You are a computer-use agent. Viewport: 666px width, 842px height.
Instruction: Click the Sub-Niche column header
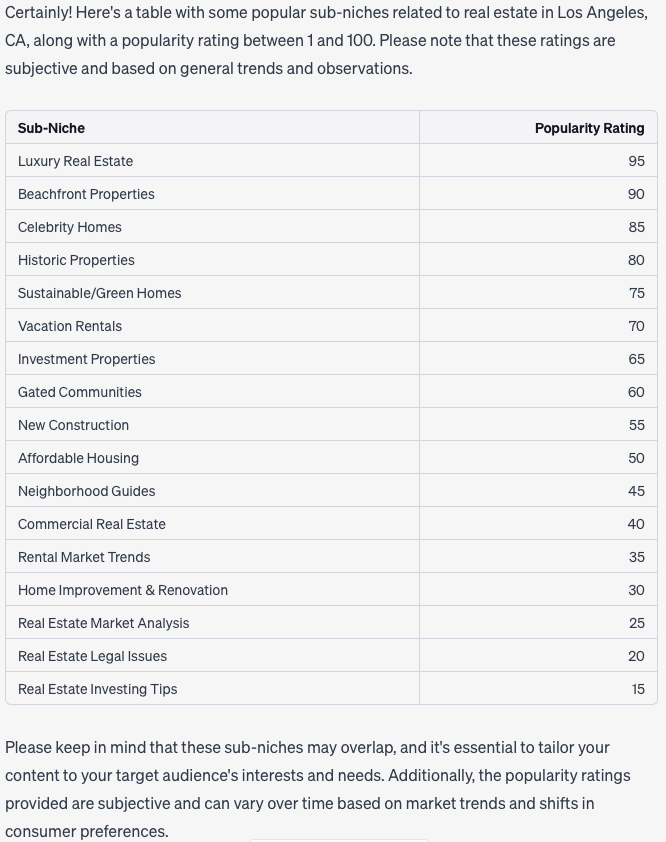pos(51,128)
